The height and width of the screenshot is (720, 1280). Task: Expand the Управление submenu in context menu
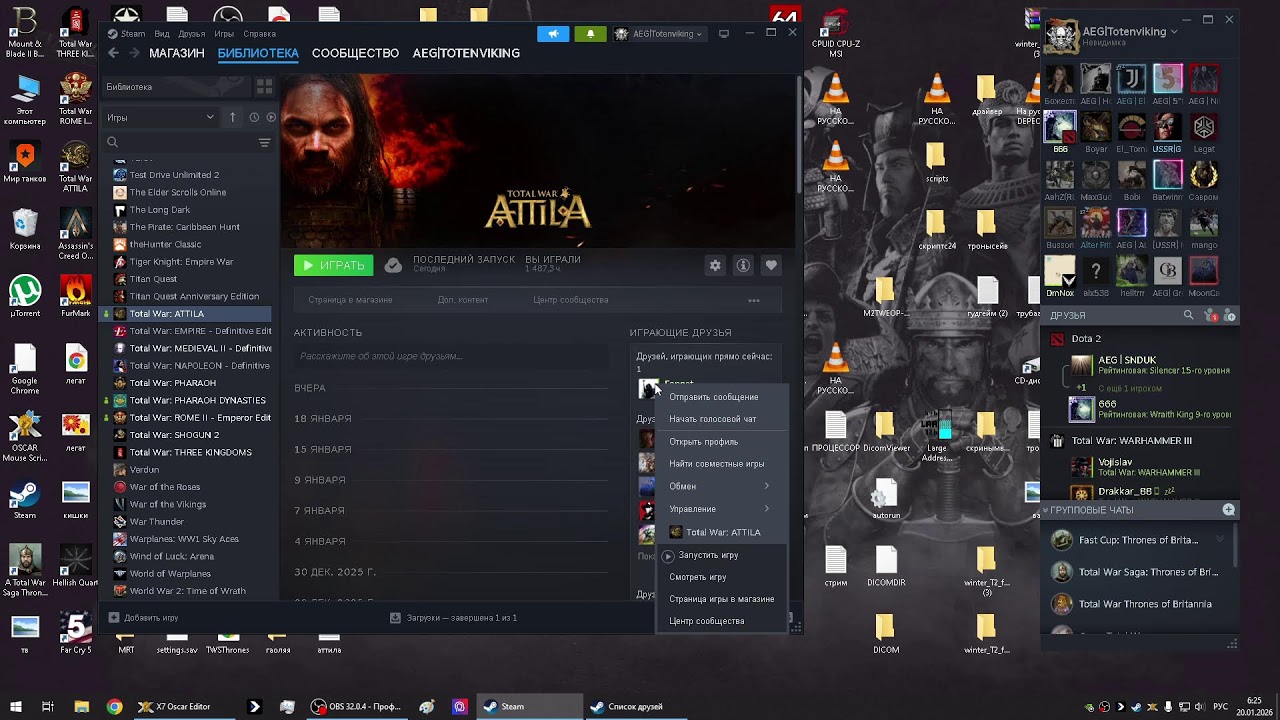pos(720,509)
